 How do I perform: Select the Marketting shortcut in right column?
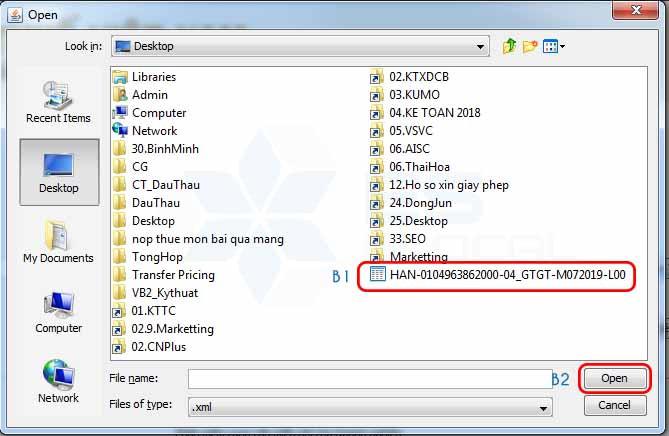tap(409, 257)
